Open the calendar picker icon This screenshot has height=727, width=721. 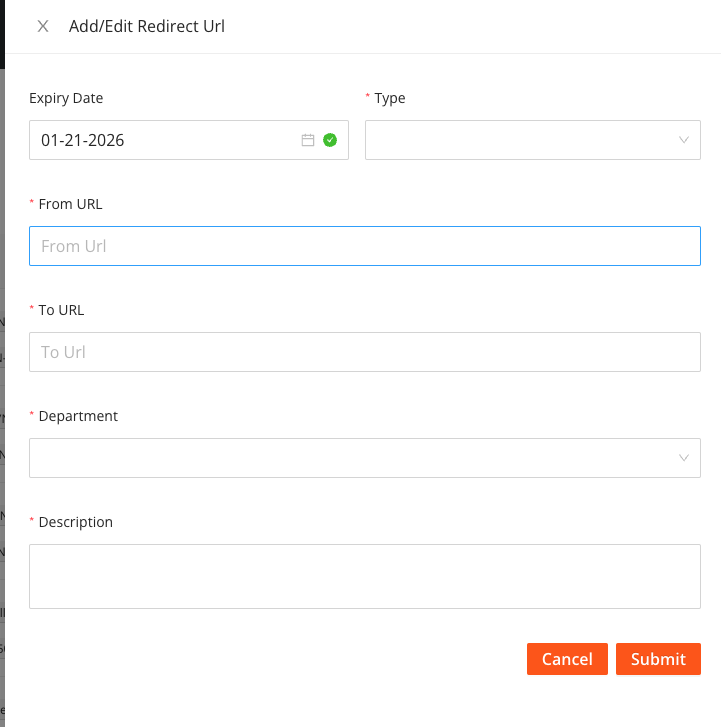coord(308,140)
